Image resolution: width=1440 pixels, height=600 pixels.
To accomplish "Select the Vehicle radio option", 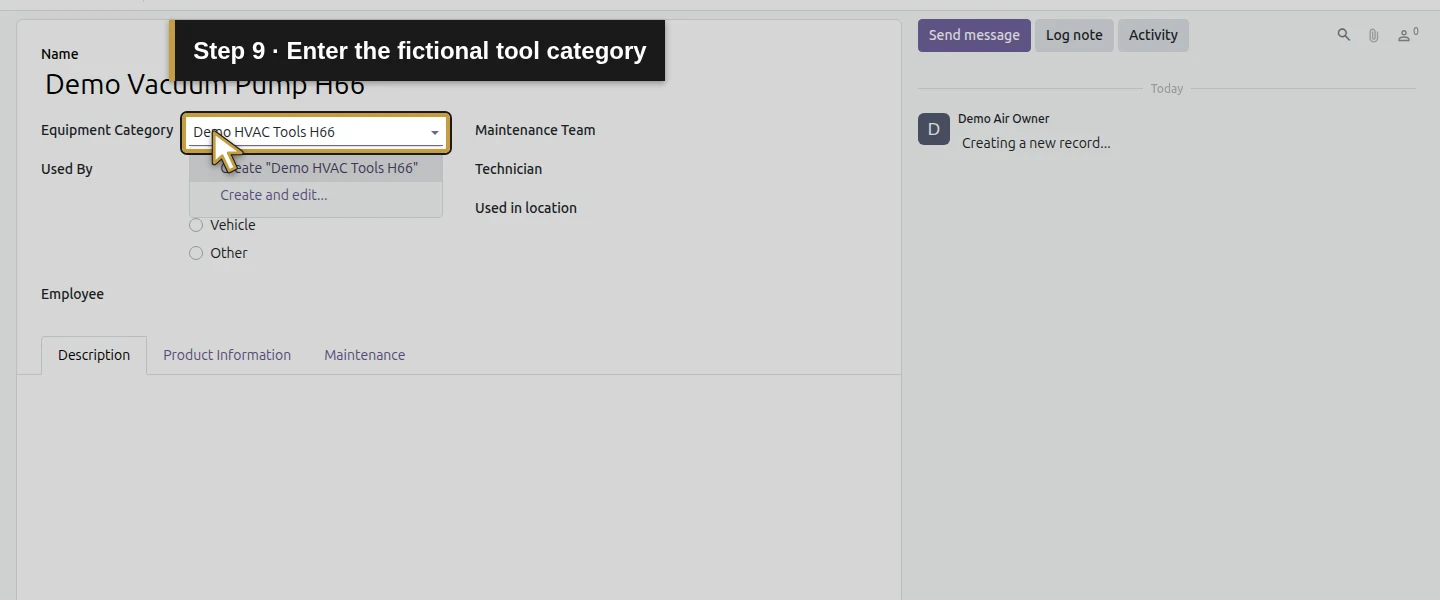I will [196, 225].
